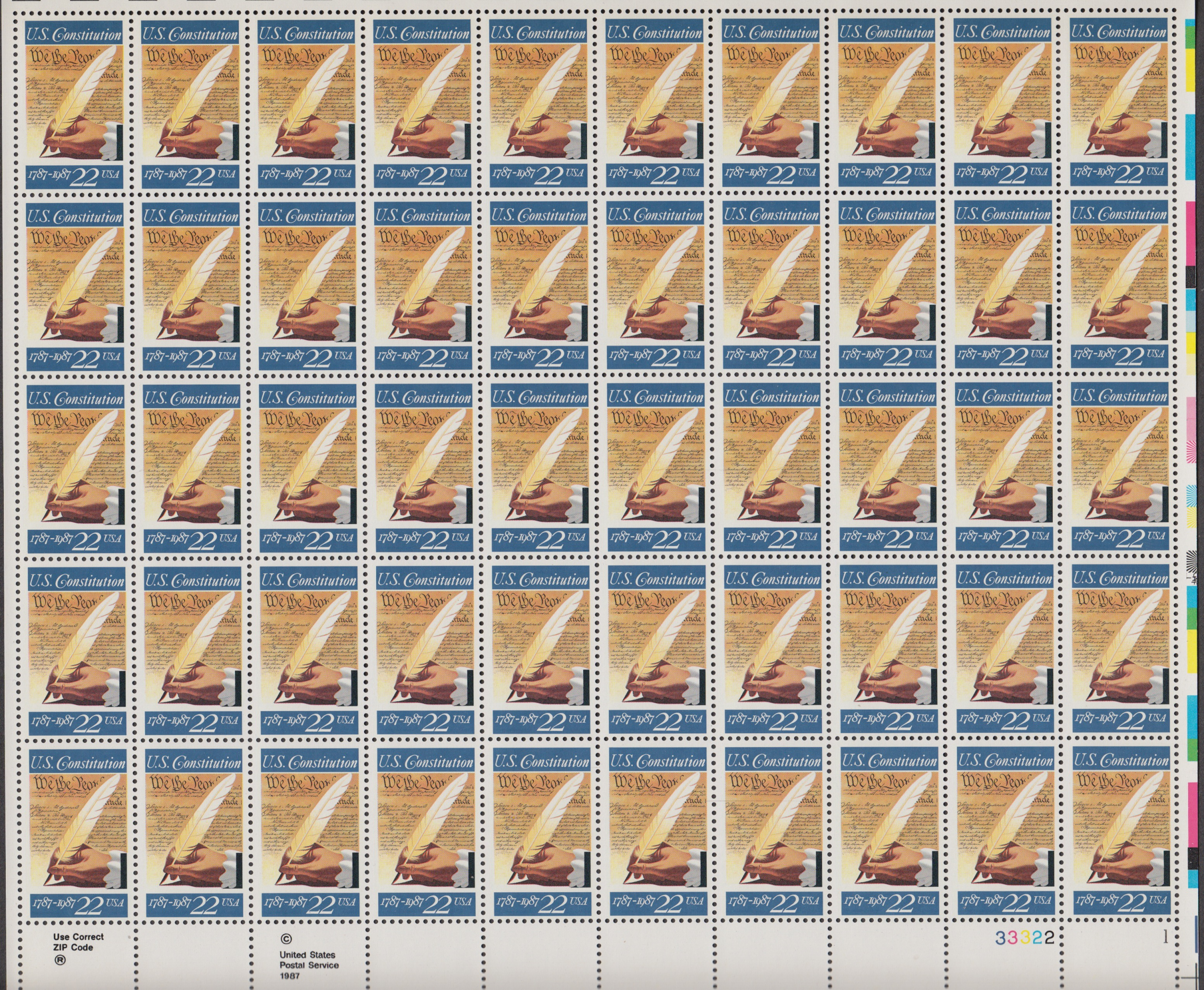Click the 'Use Correct ZIP Code' margin text
The width and height of the screenshot is (1204, 990).
(x=78, y=941)
